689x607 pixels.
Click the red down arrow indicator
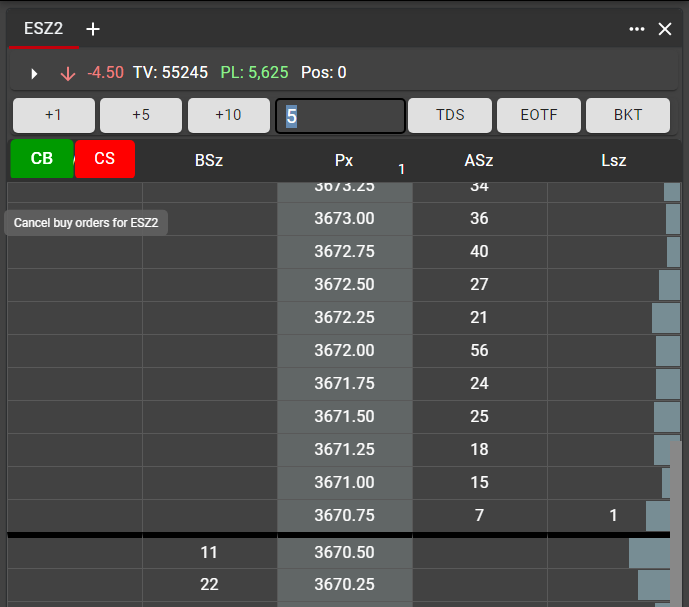click(x=68, y=73)
